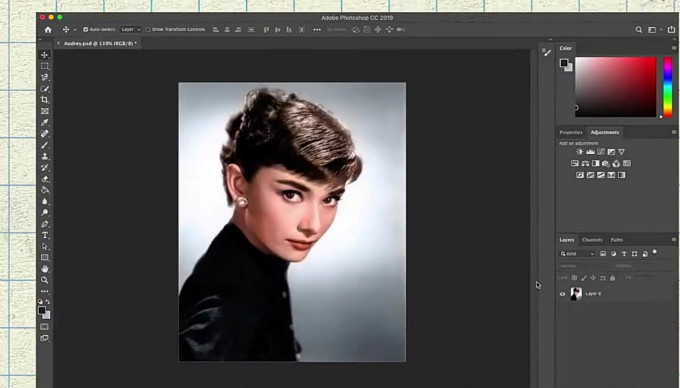Toggle the pixel layer filter
Screen dimensions: 680x388
pos(603,254)
